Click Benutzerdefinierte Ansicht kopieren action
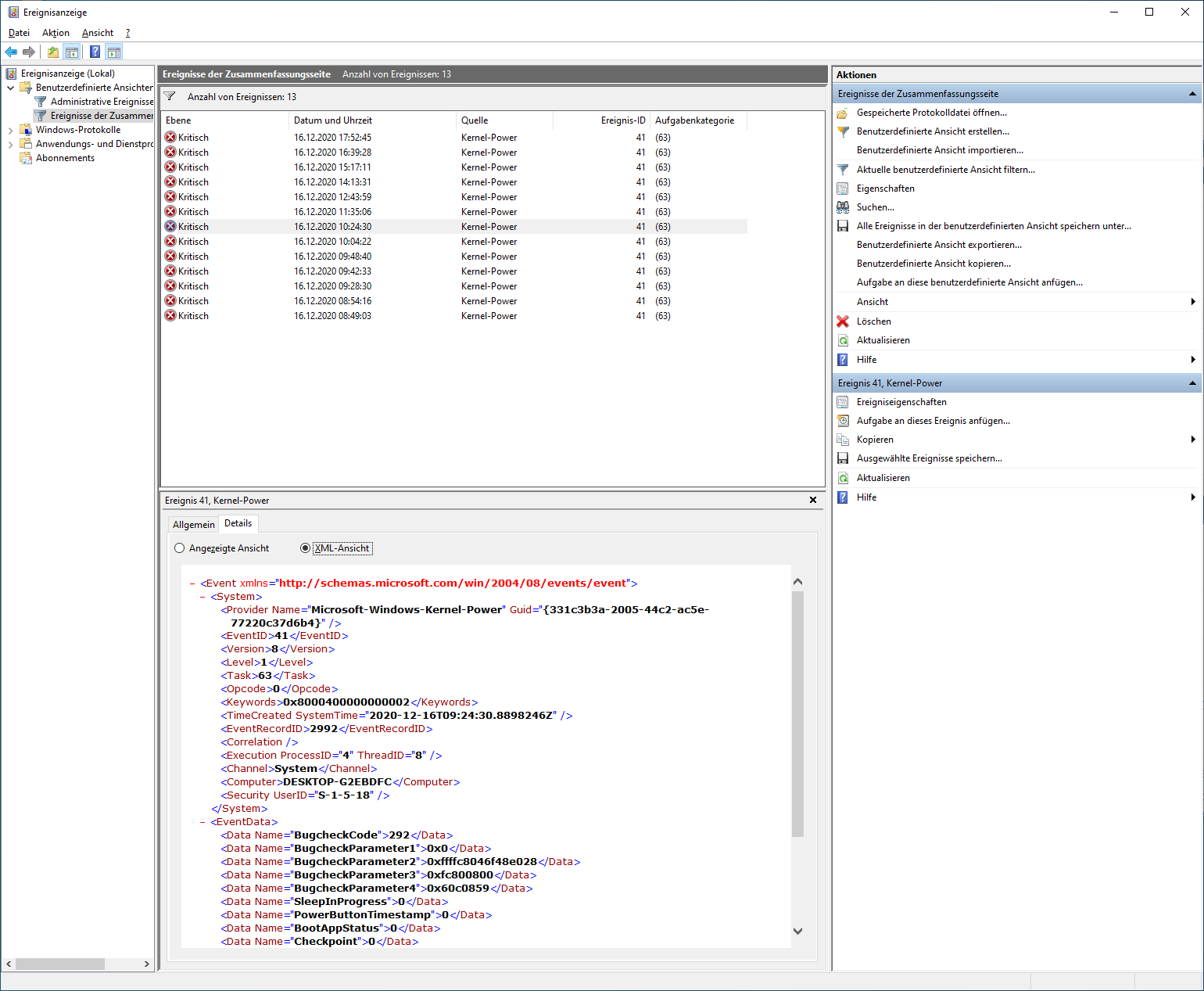This screenshot has width=1204, height=991. point(933,264)
